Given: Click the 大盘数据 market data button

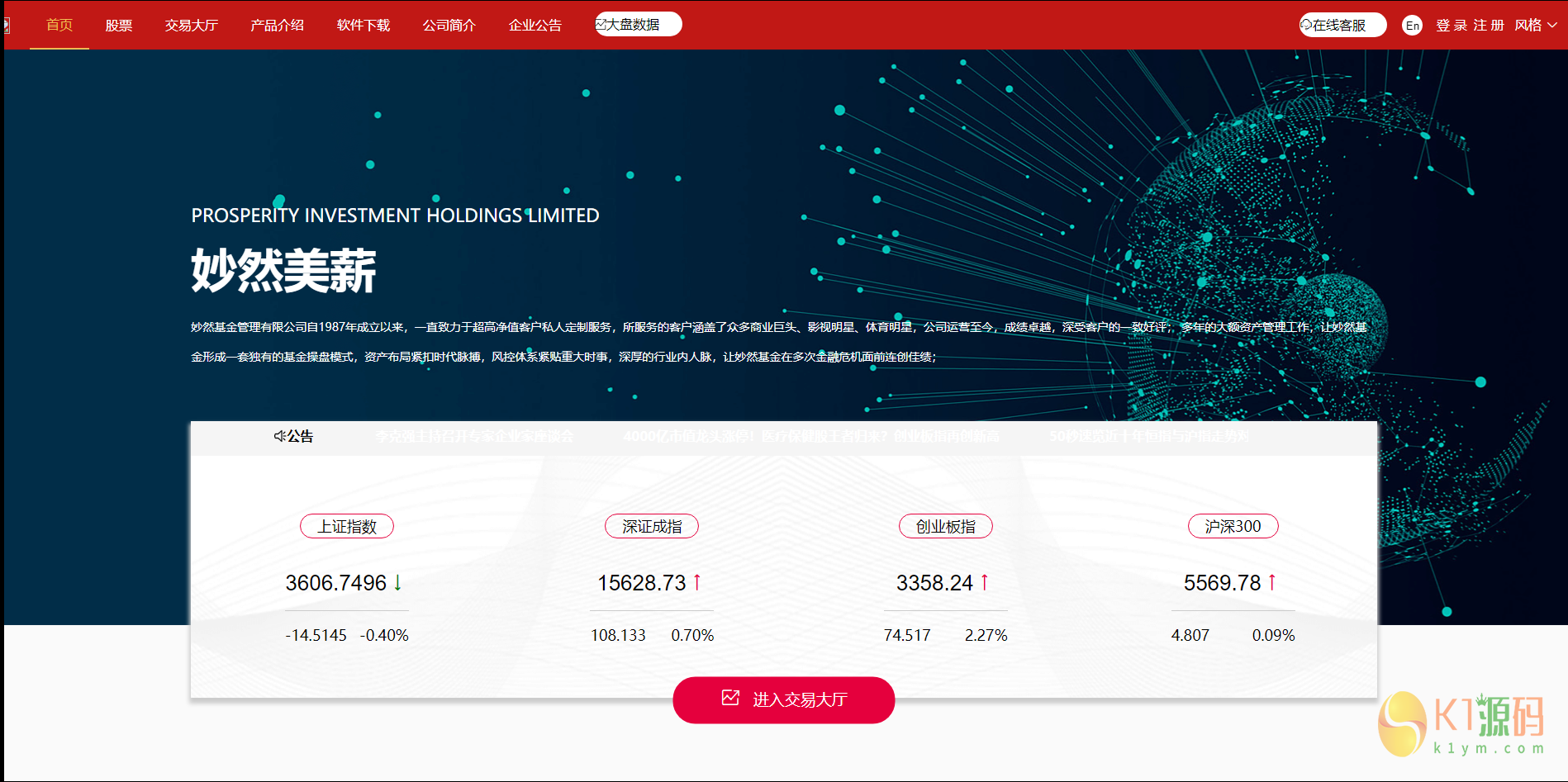Looking at the screenshot, I should 638,24.
